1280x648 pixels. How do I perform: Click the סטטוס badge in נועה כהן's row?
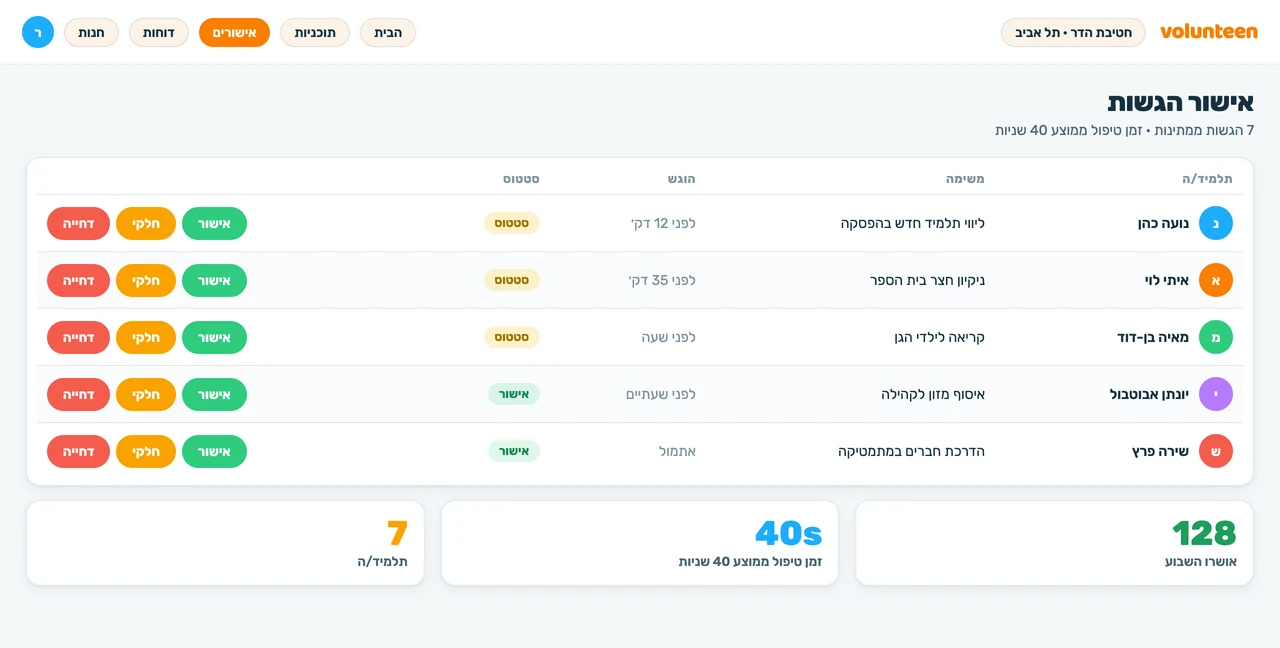click(512, 223)
